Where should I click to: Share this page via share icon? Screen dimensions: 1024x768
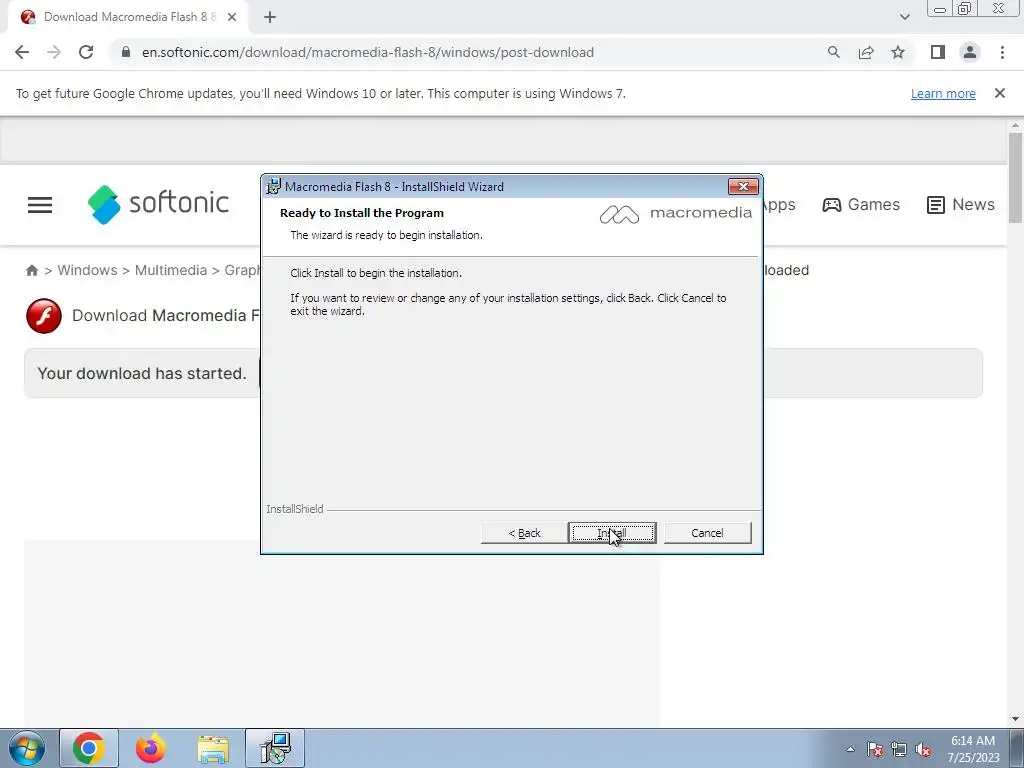coord(866,52)
